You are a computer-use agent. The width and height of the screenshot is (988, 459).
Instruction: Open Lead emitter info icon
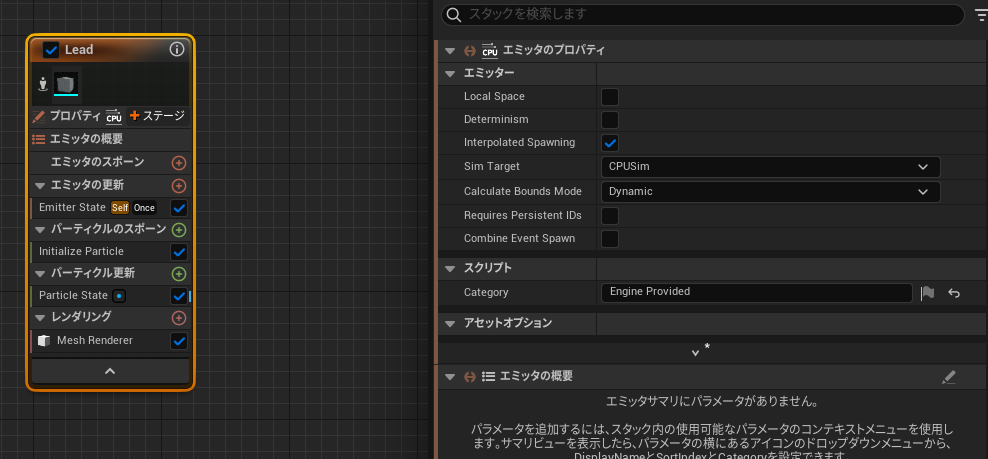[177, 49]
